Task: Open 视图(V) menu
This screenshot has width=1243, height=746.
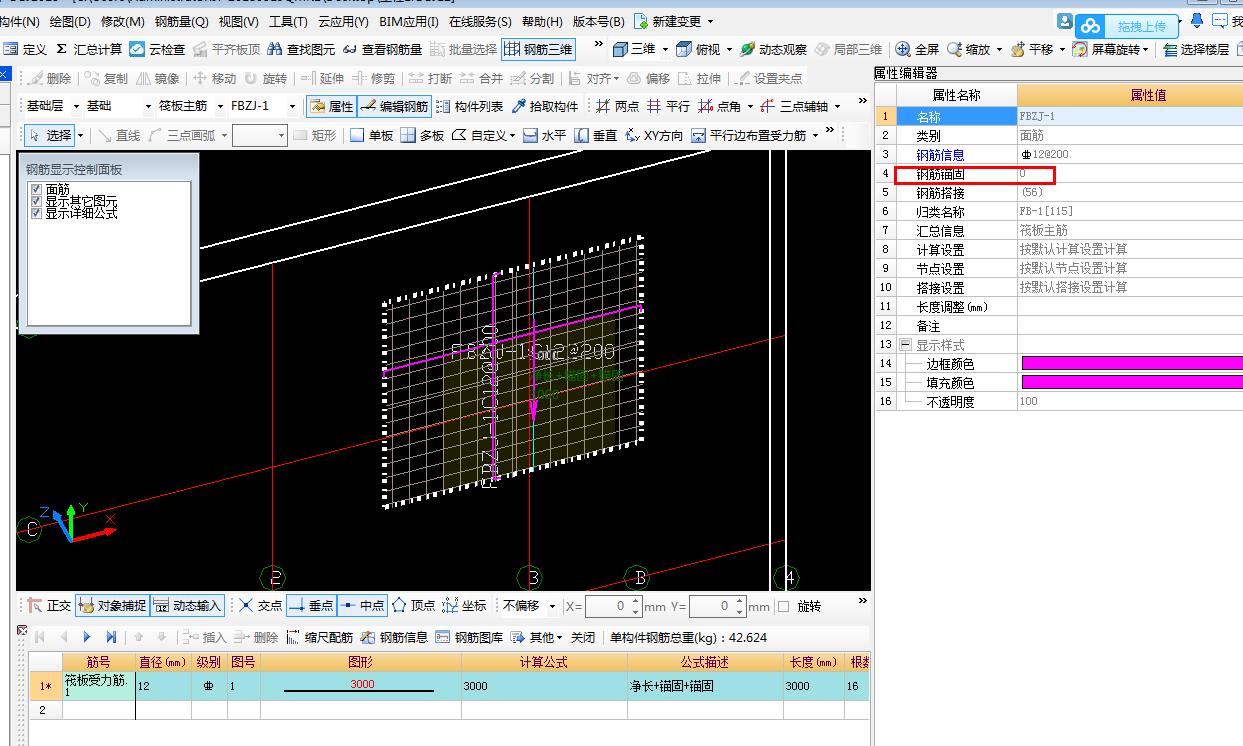Action: coord(238,21)
